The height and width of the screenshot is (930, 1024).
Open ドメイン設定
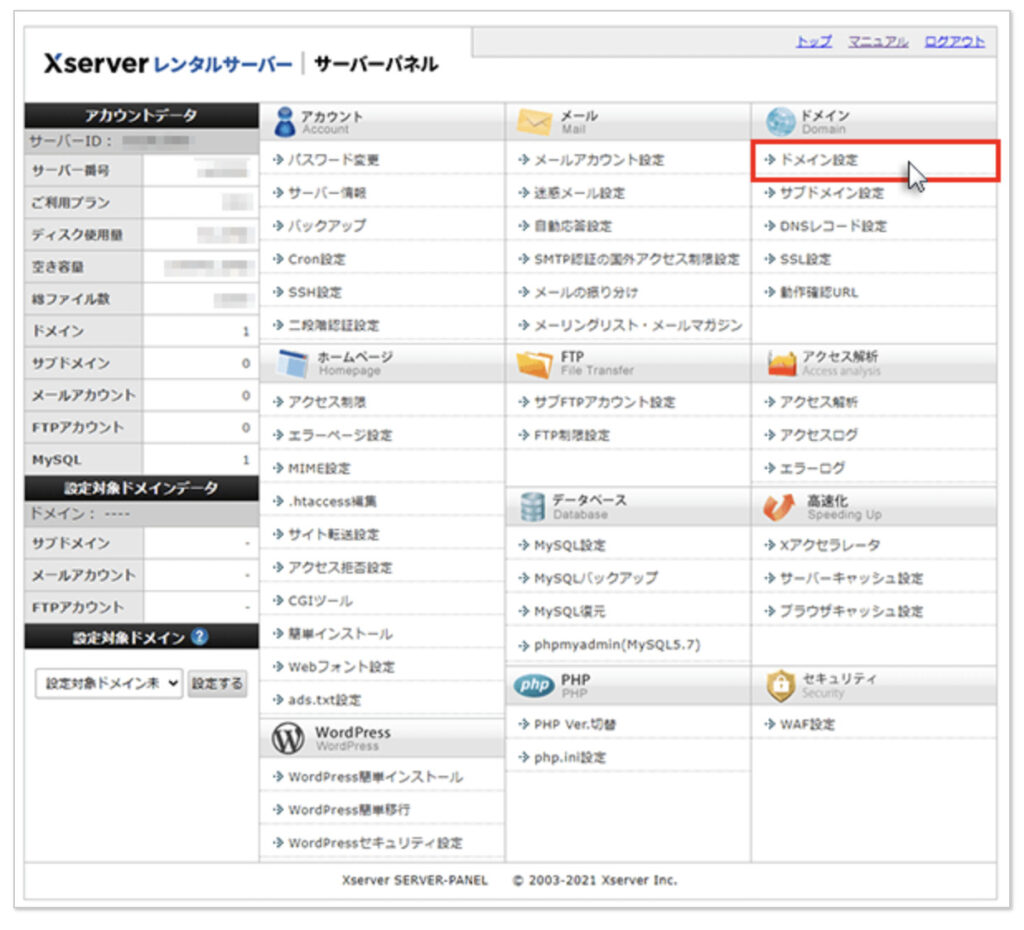point(819,160)
